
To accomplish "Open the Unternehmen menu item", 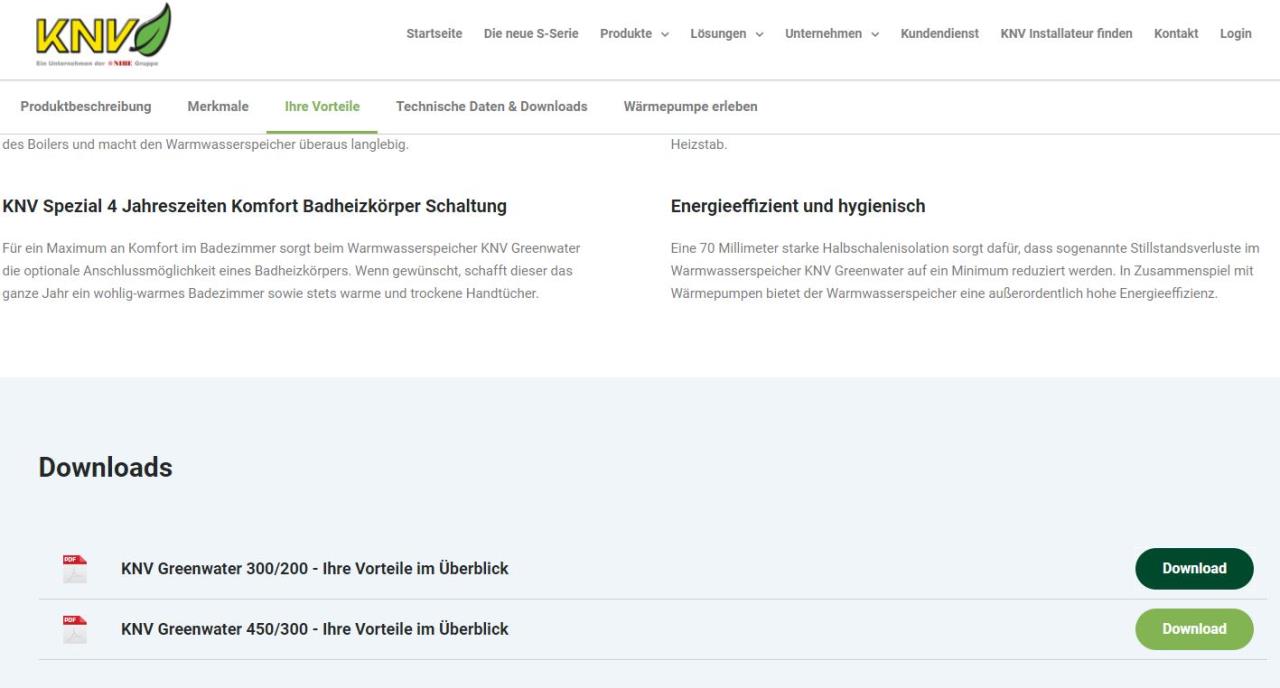I will click(823, 33).
